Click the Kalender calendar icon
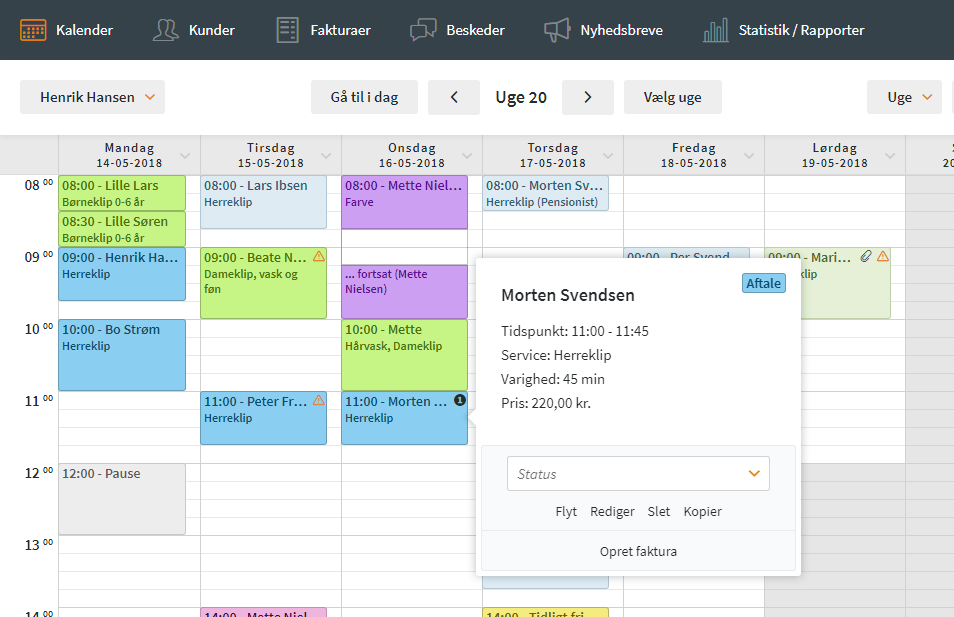 pyautogui.click(x=33, y=30)
